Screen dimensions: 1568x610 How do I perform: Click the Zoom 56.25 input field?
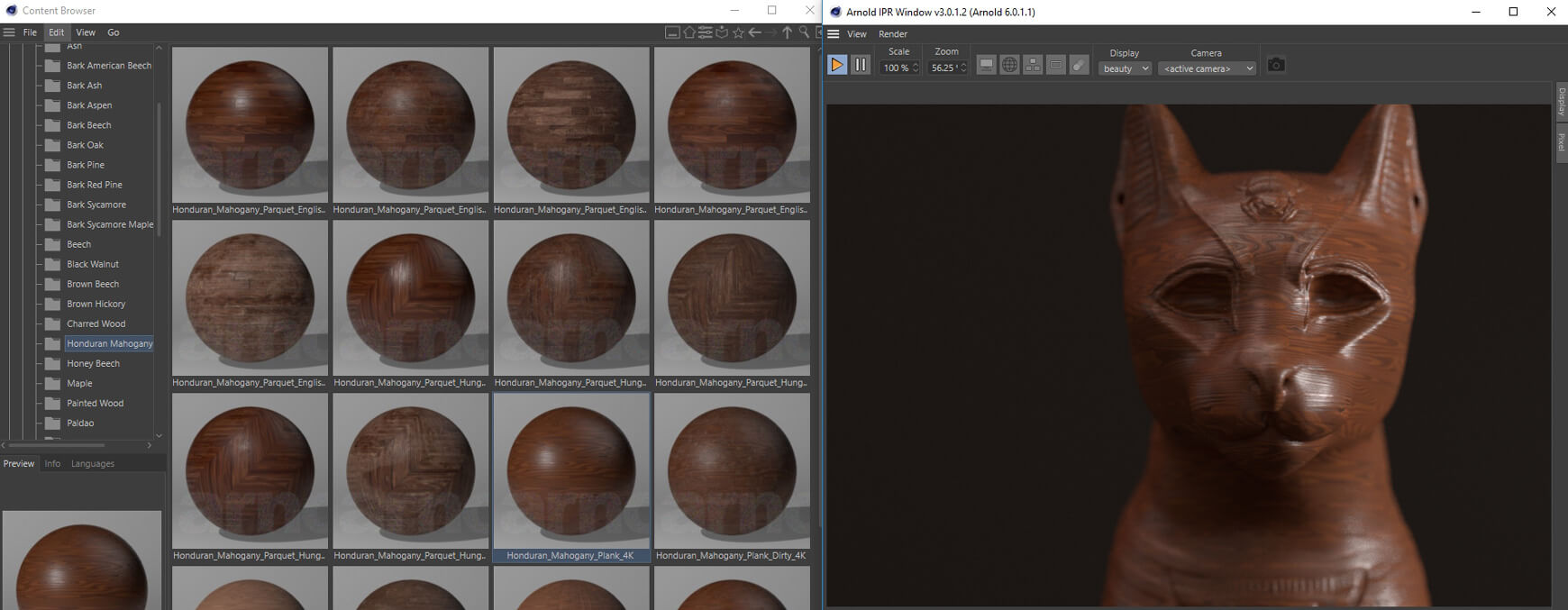pyautogui.click(x=943, y=68)
